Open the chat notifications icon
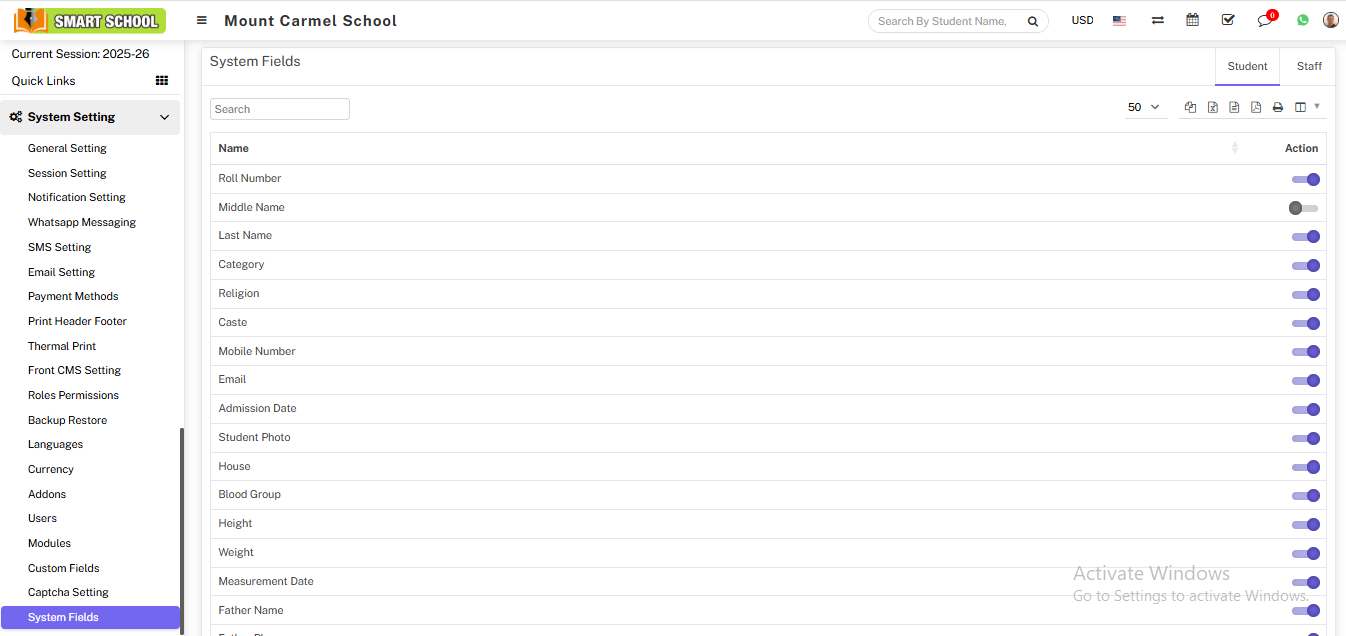 click(x=1265, y=21)
